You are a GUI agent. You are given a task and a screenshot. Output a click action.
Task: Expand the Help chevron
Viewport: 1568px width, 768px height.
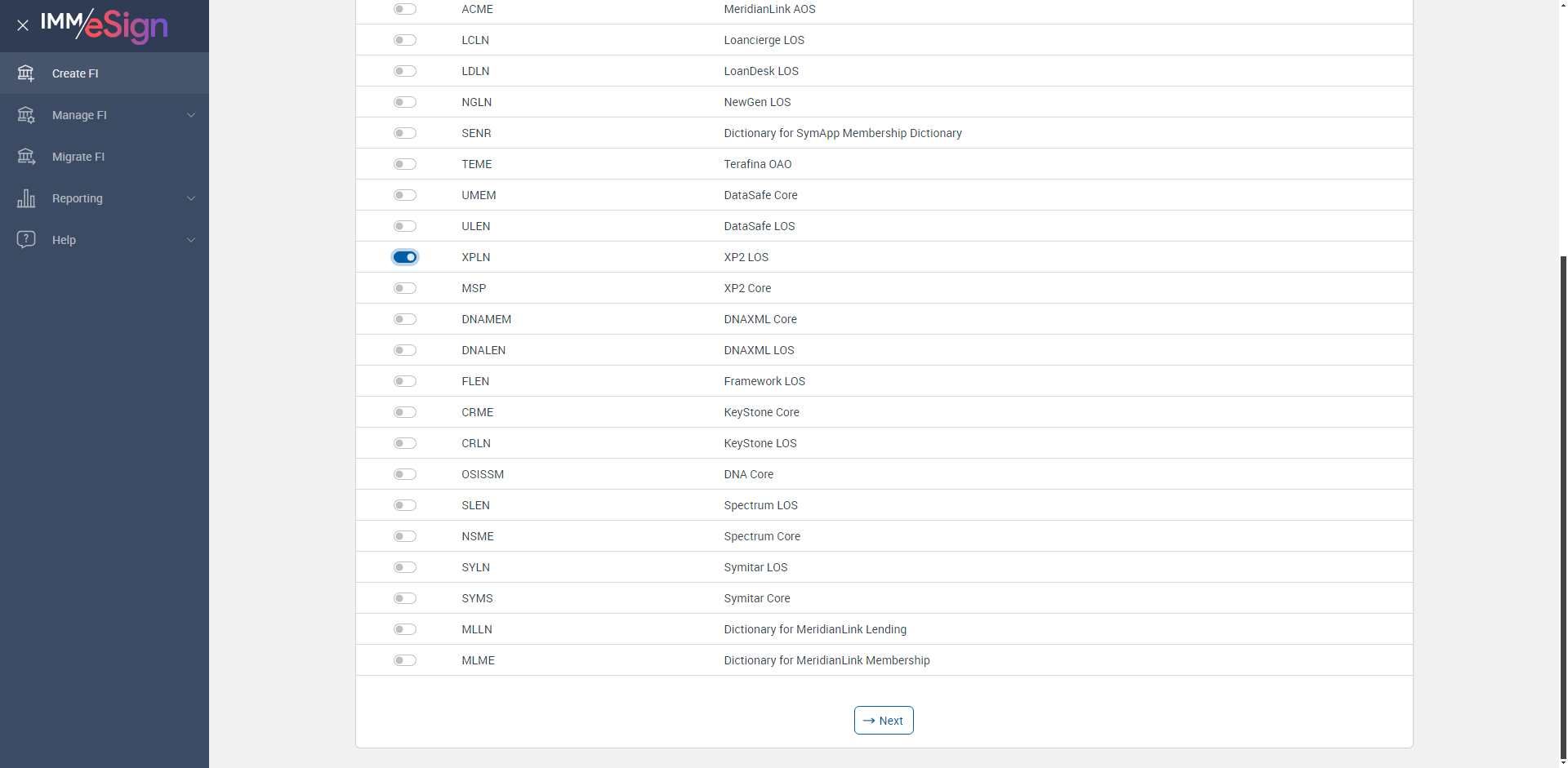click(191, 240)
